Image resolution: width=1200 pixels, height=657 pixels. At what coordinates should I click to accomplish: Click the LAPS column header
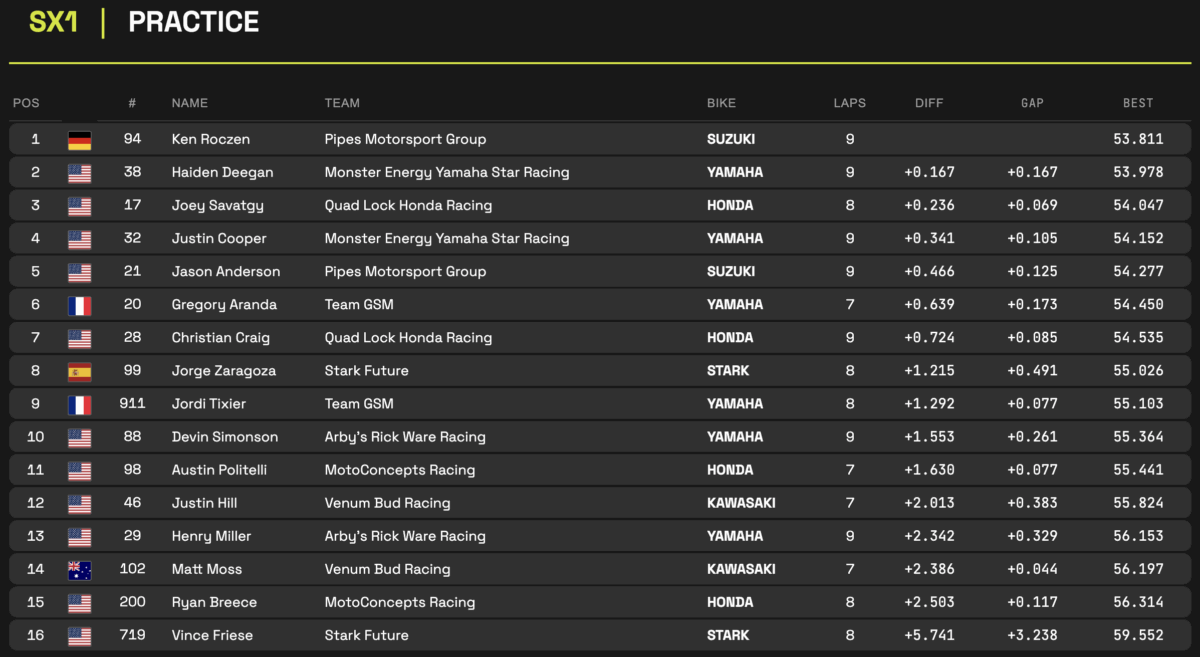(x=849, y=103)
